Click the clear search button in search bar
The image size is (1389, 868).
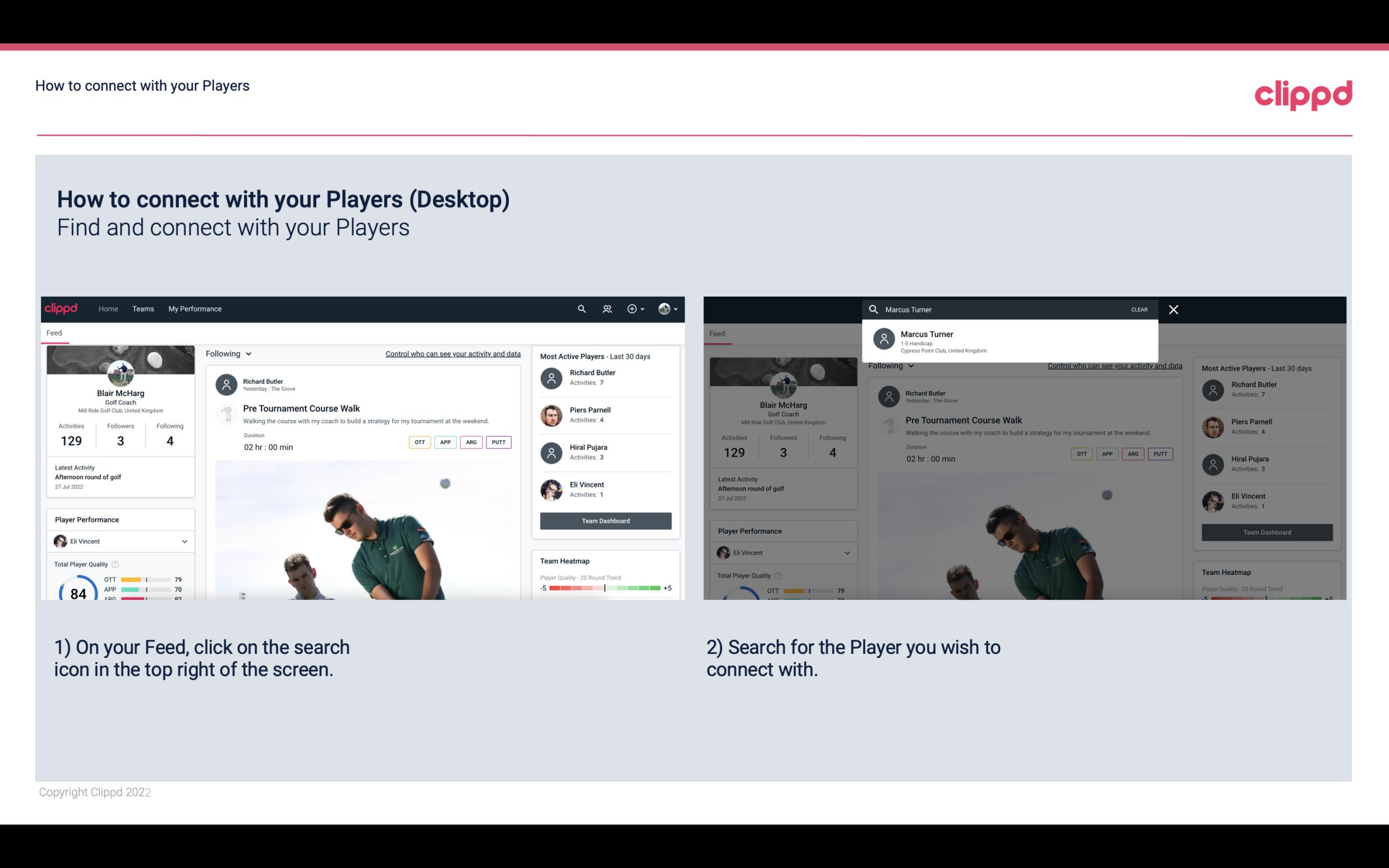click(1139, 309)
